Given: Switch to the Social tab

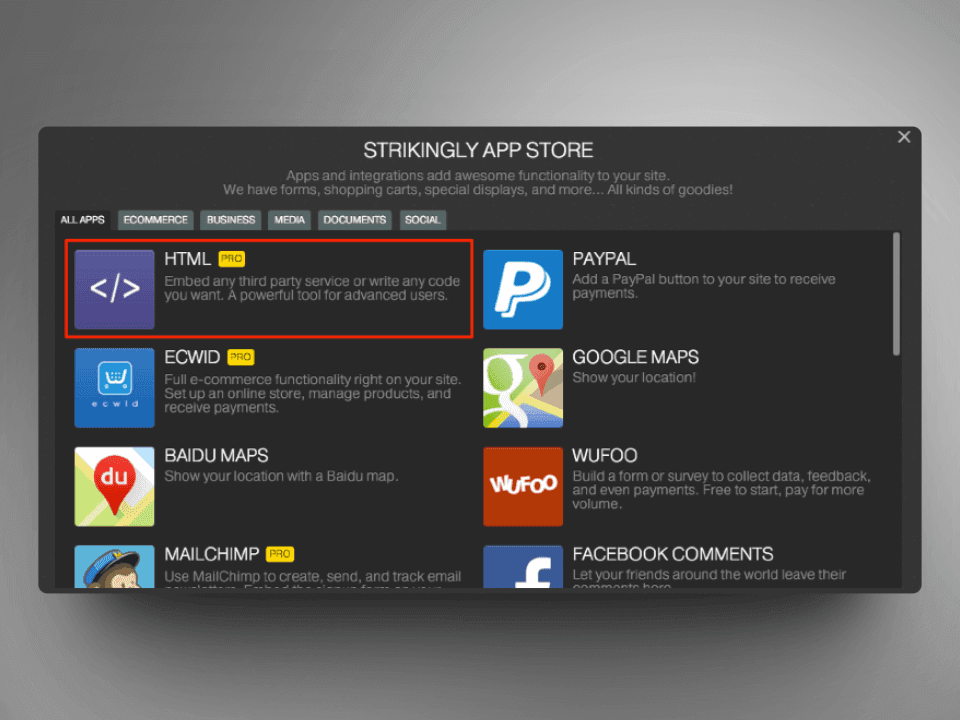Looking at the screenshot, I should [422, 220].
